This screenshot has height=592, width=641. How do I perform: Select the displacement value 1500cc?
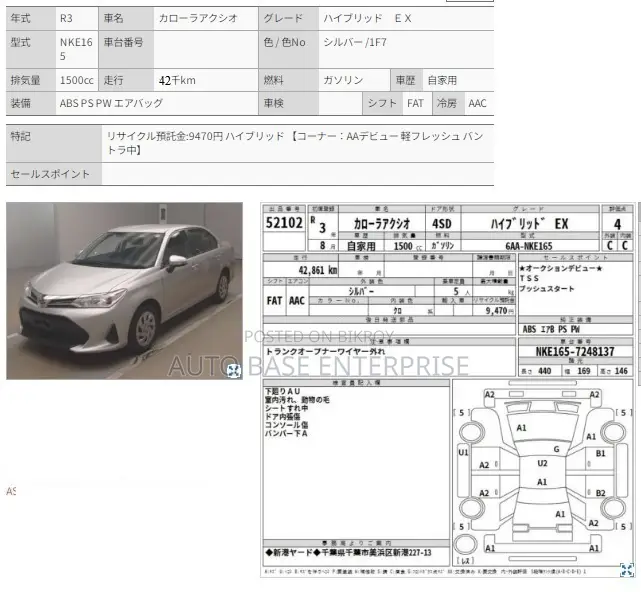click(x=76, y=80)
